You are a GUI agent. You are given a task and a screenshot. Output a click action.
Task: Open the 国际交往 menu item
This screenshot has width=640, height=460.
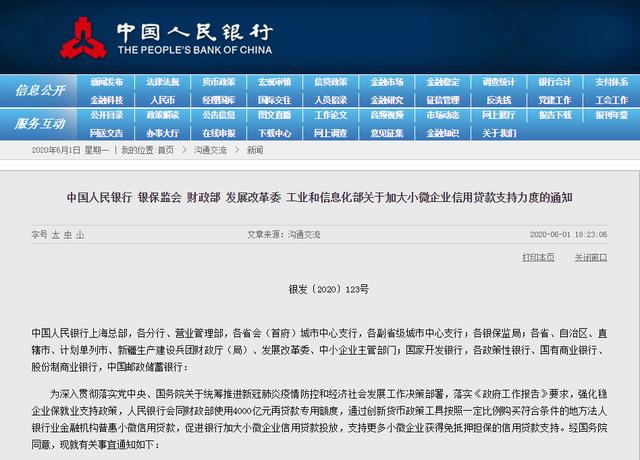click(x=275, y=100)
